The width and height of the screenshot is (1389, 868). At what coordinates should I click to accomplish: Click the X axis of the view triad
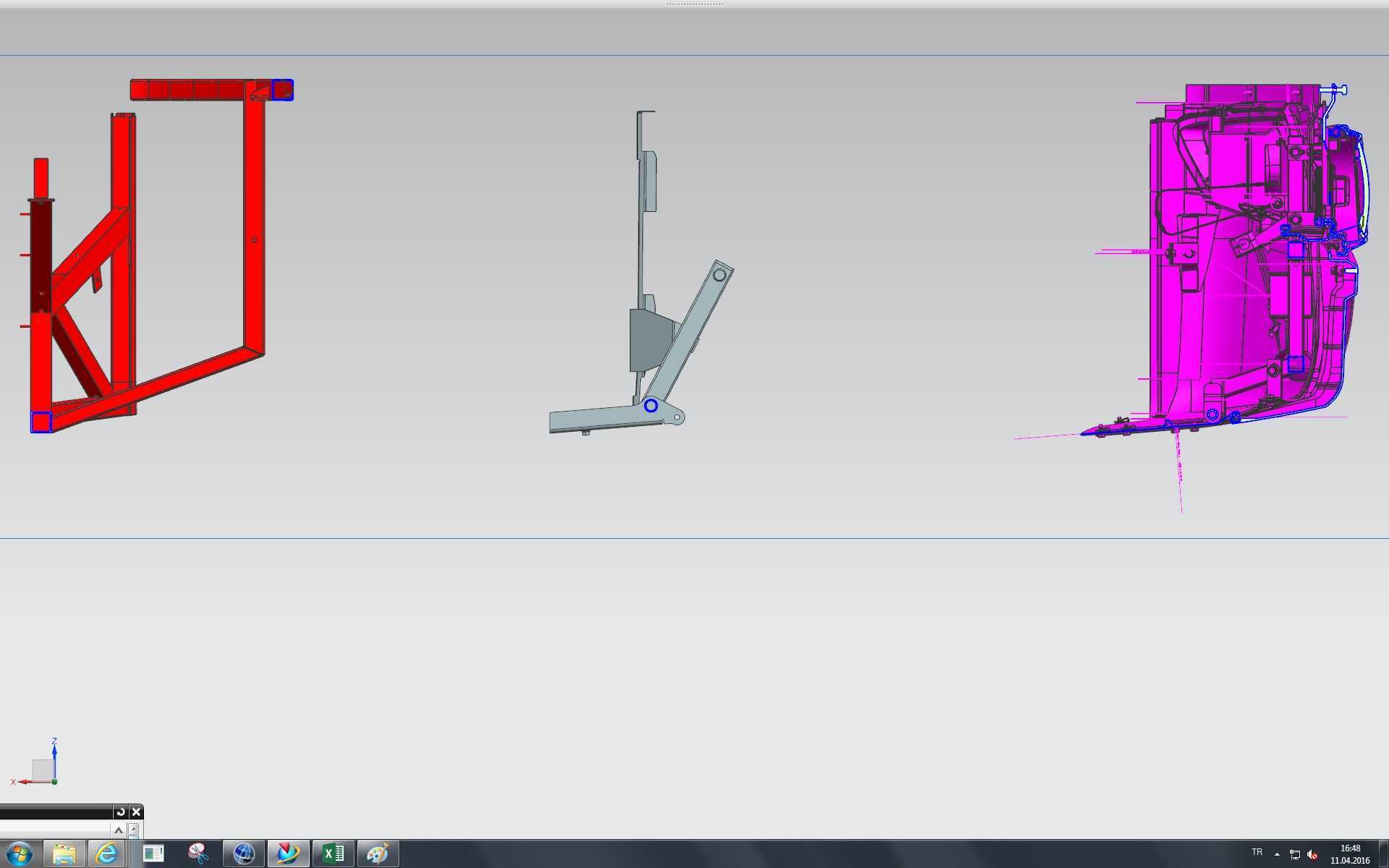(x=29, y=782)
